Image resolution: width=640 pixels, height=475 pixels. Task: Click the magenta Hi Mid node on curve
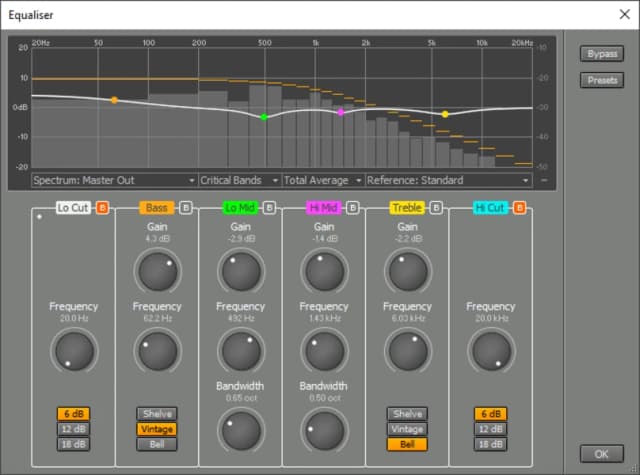(341, 112)
